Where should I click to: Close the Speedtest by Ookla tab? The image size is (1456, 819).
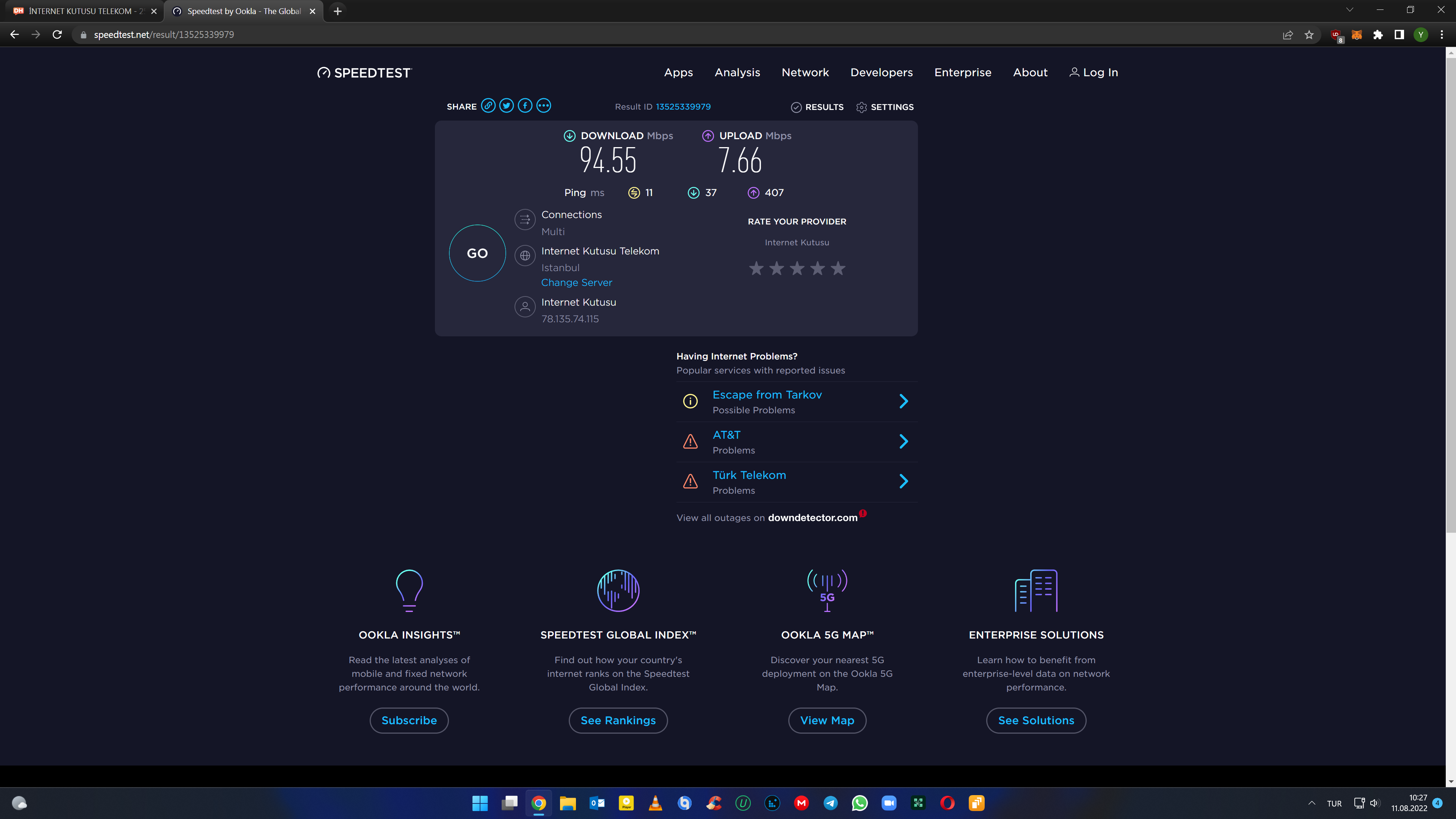(x=312, y=11)
